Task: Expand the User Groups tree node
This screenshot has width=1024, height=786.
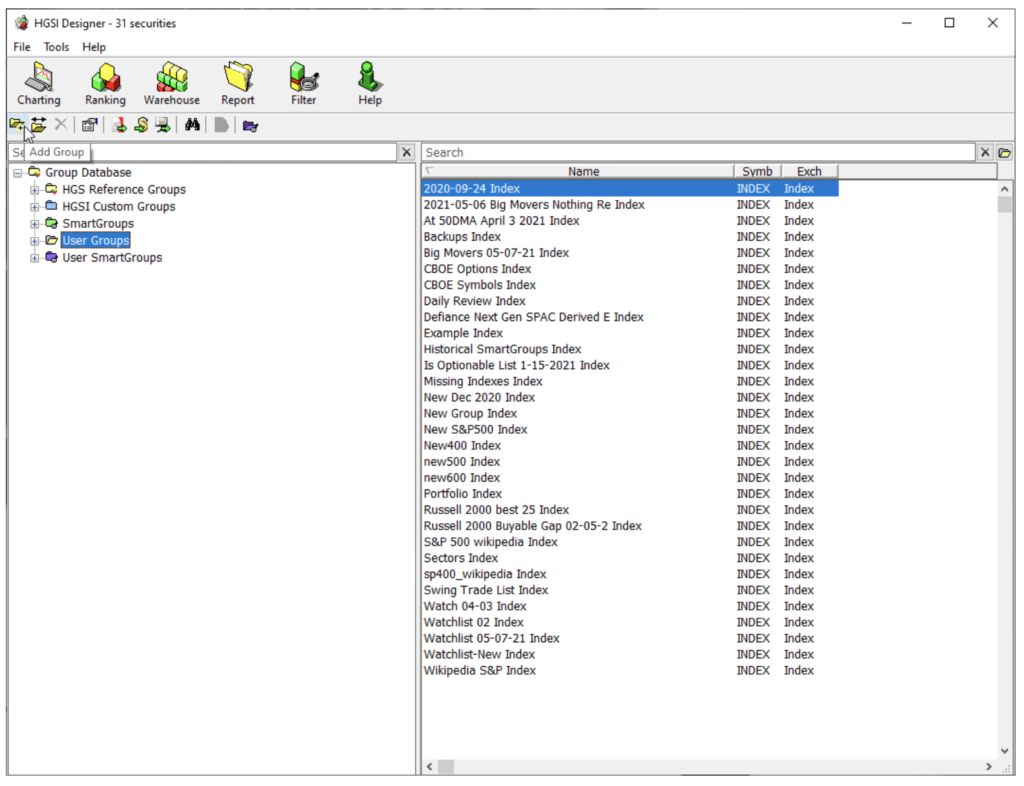Action: click(x=35, y=241)
